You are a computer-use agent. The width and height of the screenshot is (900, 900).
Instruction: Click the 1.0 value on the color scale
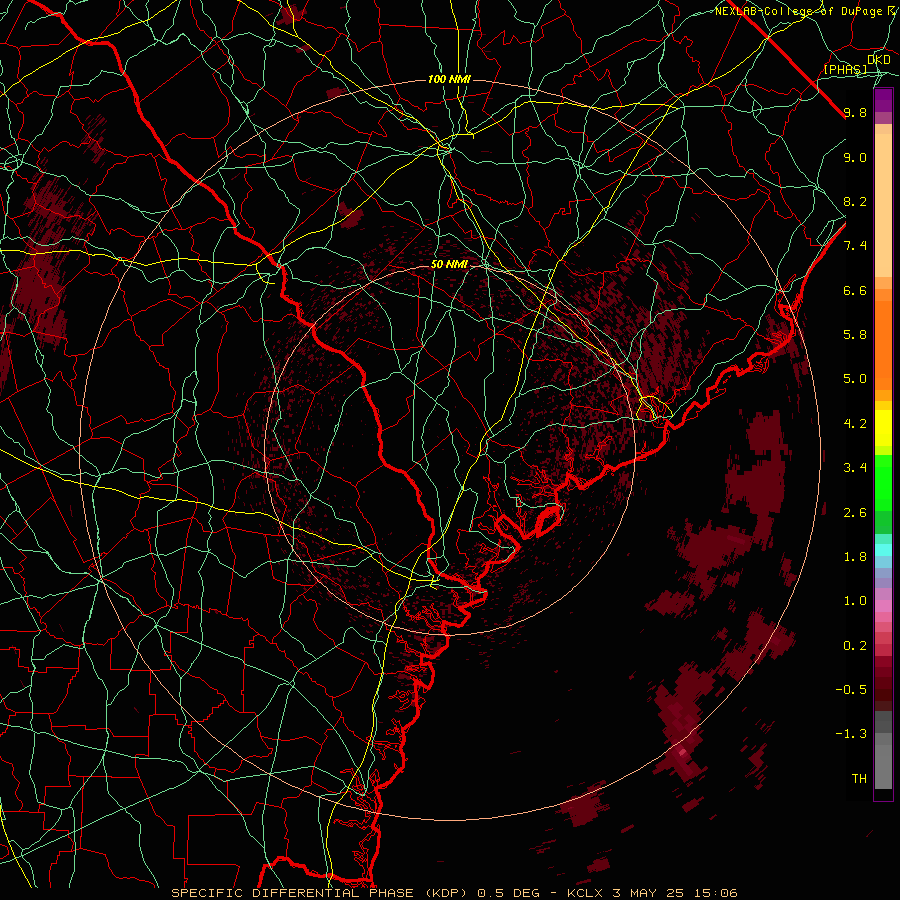point(855,601)
